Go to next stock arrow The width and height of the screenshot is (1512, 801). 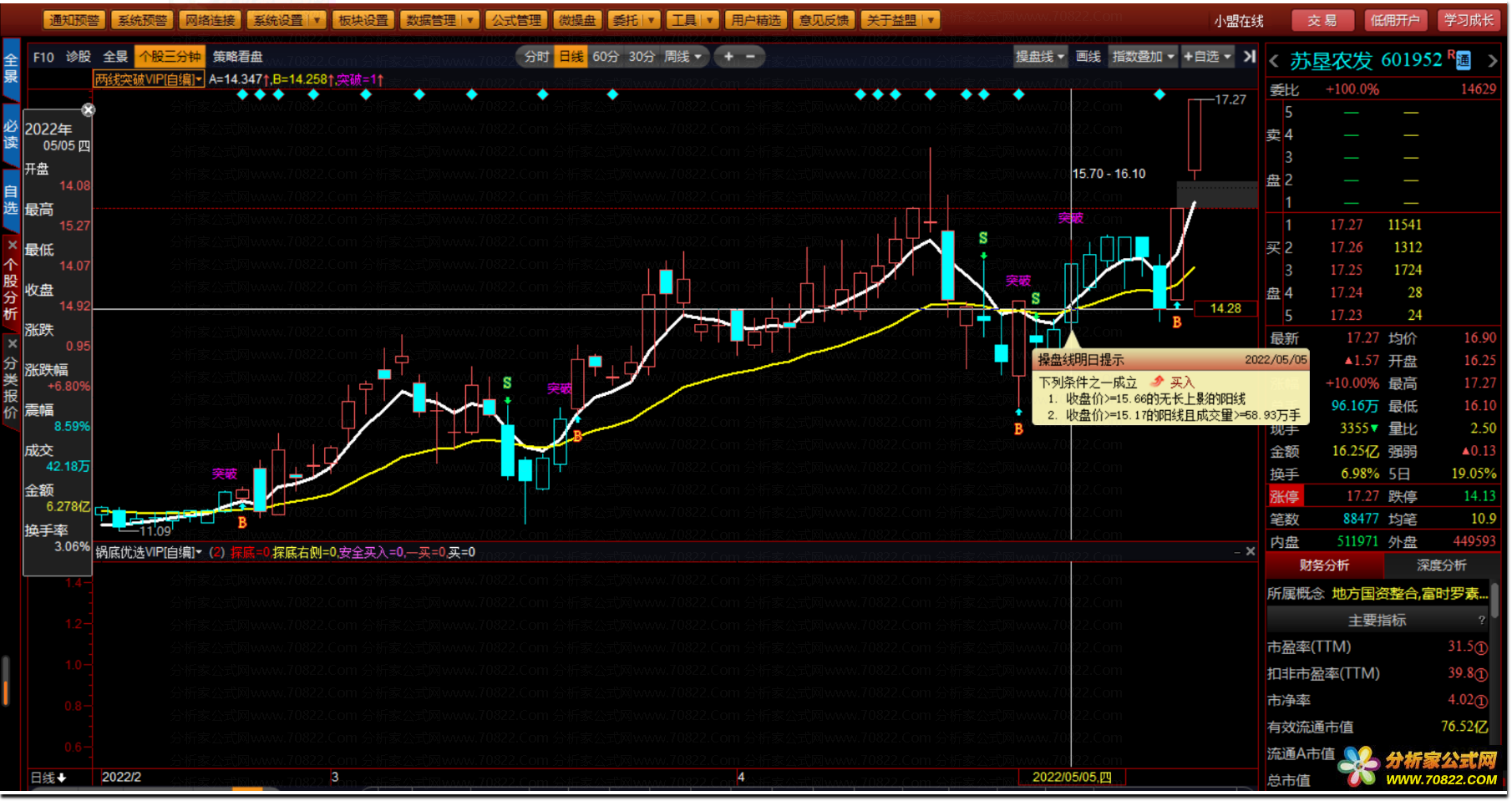(x=1493, y=61)
